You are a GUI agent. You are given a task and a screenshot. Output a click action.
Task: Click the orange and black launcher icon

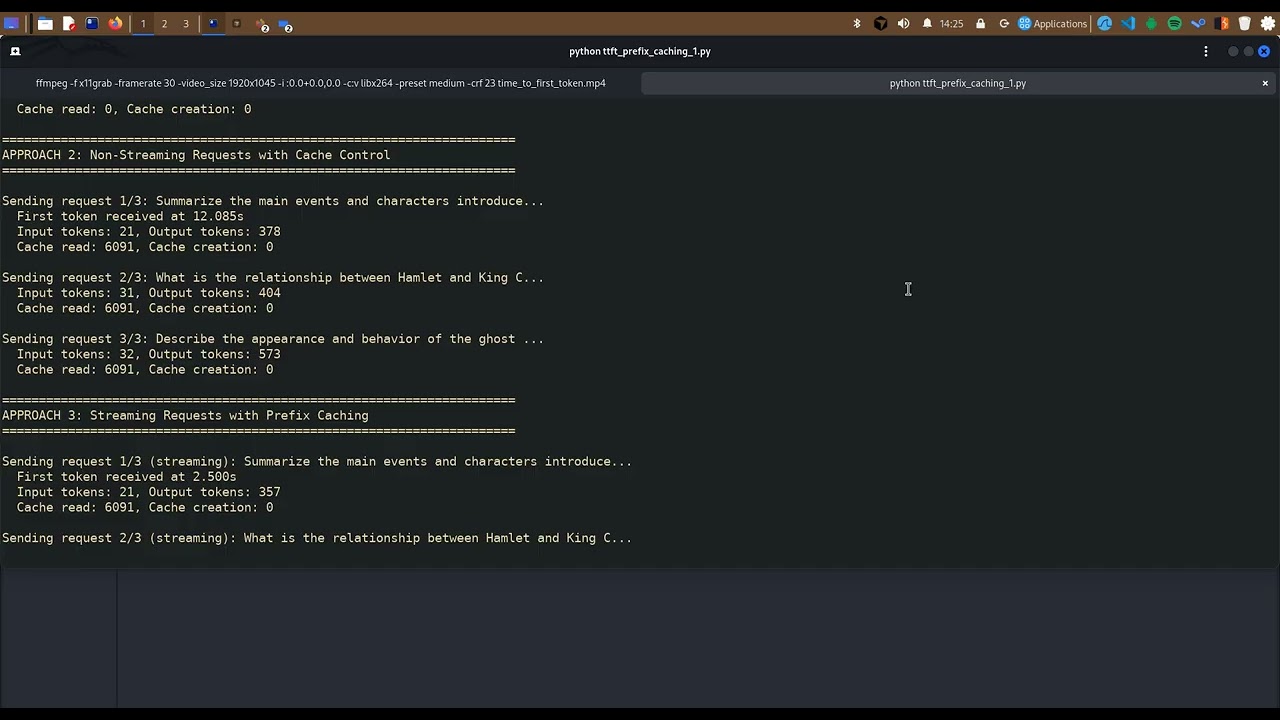point(1221,23)
